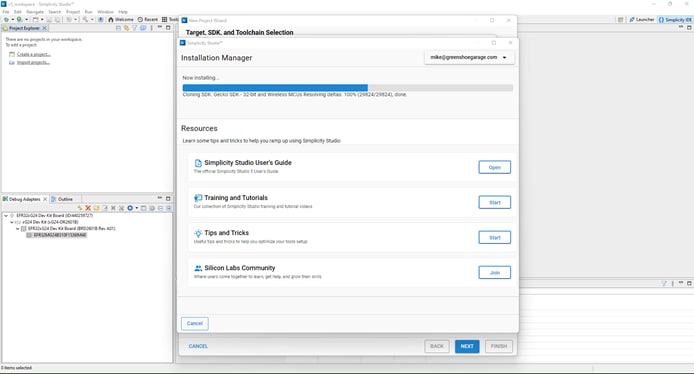Switch to the Simplicity IDE perspective
The width and height of the screenshot is (694, 374).
point(675,19)
